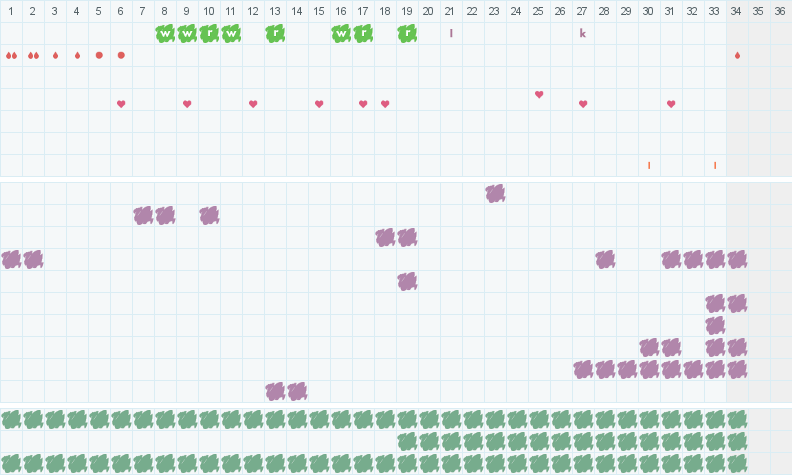Select day 36 in the header row
The image size is (792, 475).
pyautogui.click(x=780, y=11)
